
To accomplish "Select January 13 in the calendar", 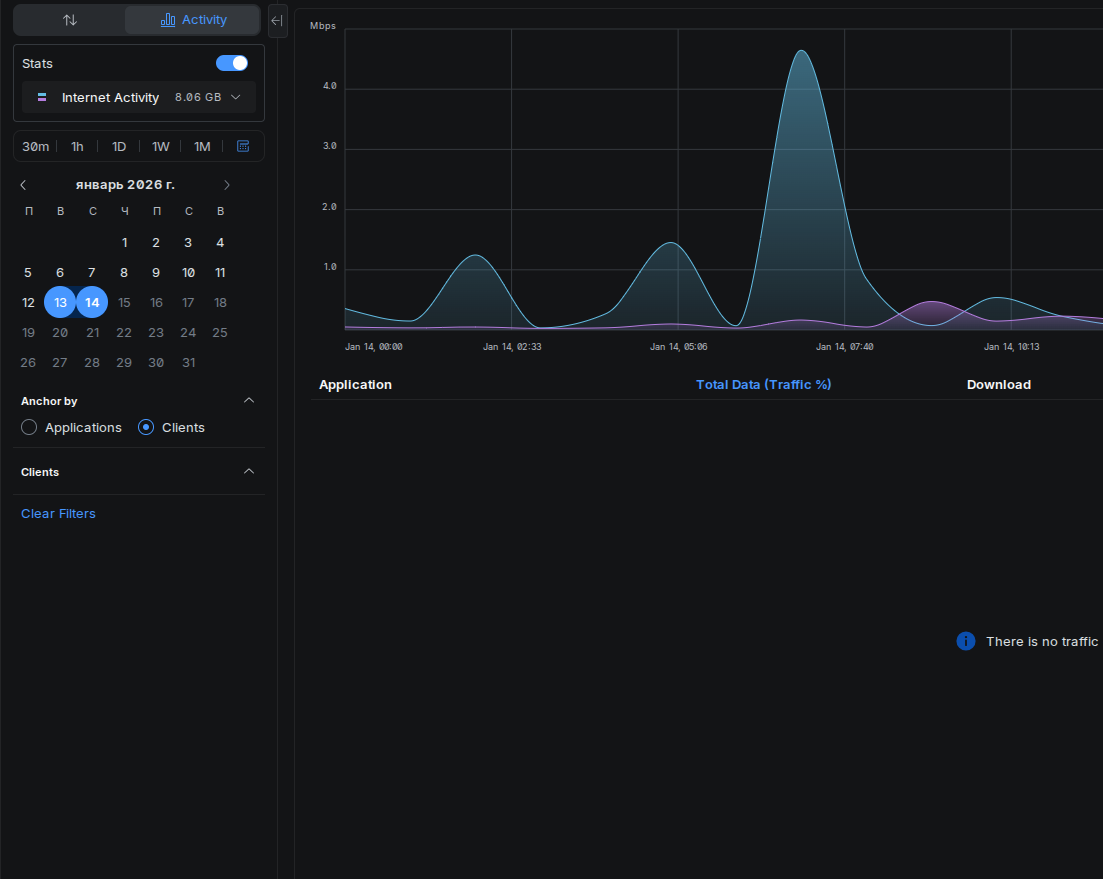I will tap(60, 302).
